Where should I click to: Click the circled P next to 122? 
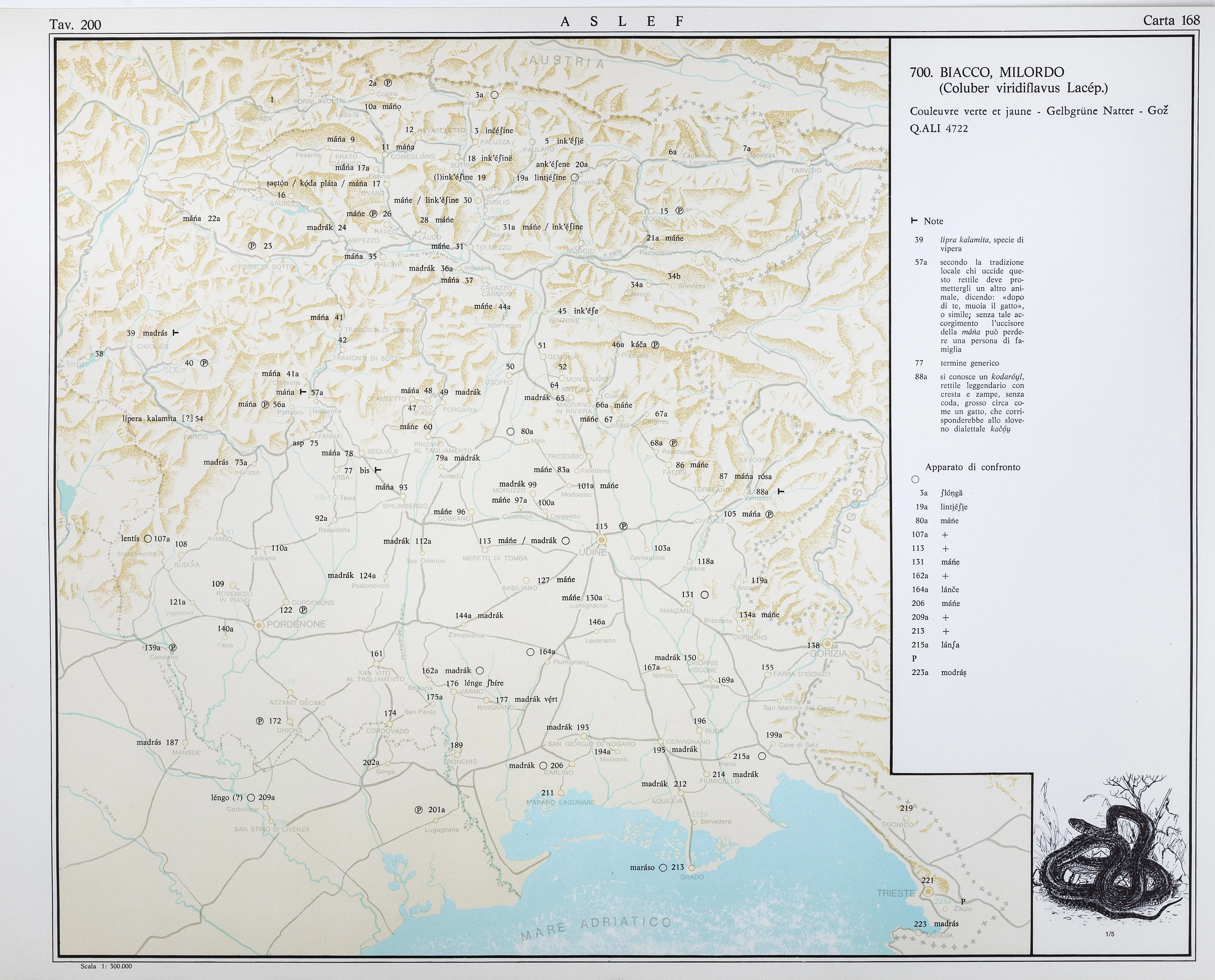pos(303,610)
